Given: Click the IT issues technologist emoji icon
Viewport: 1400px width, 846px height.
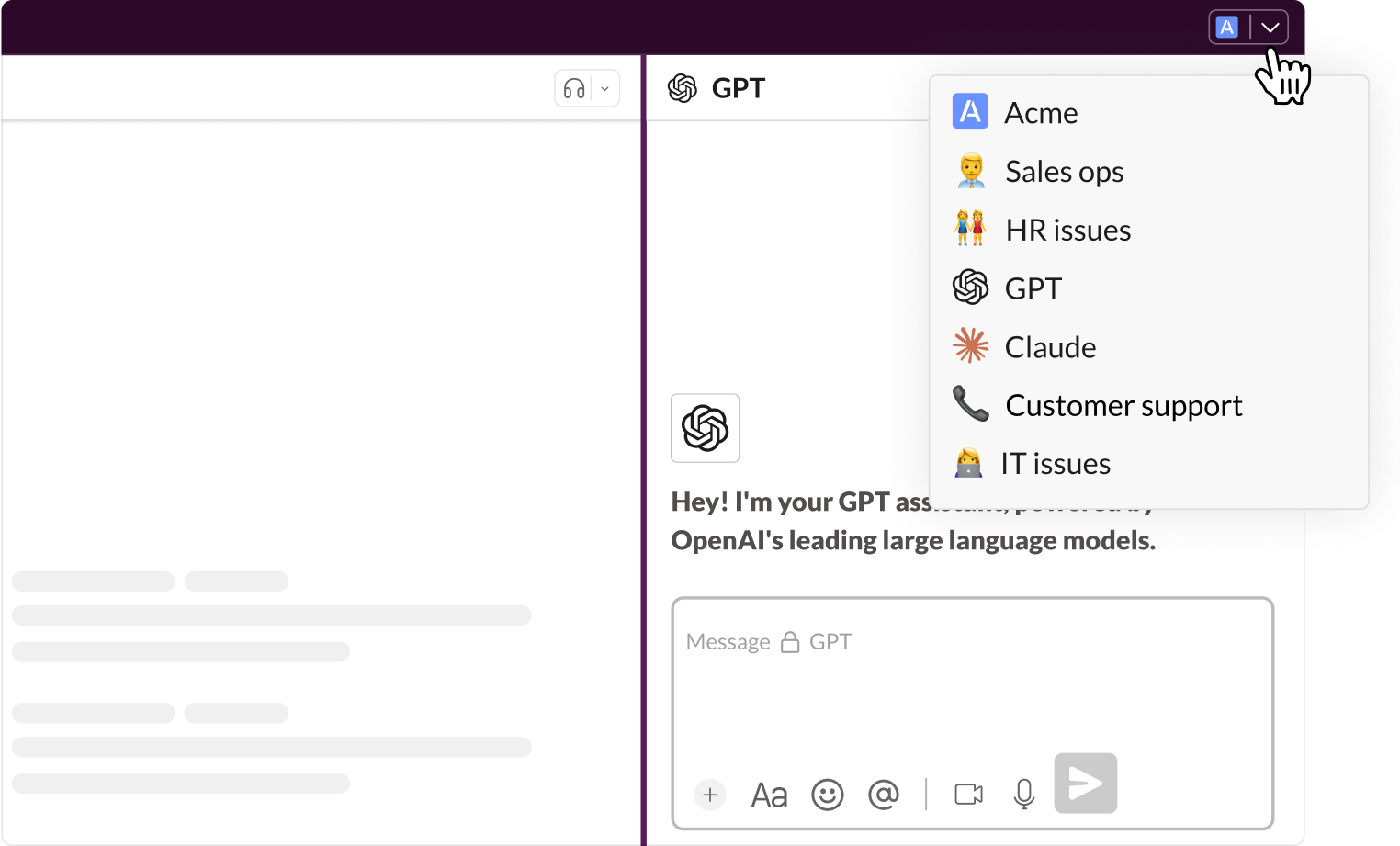Looking at the screenshot, I should pos(968,463).
